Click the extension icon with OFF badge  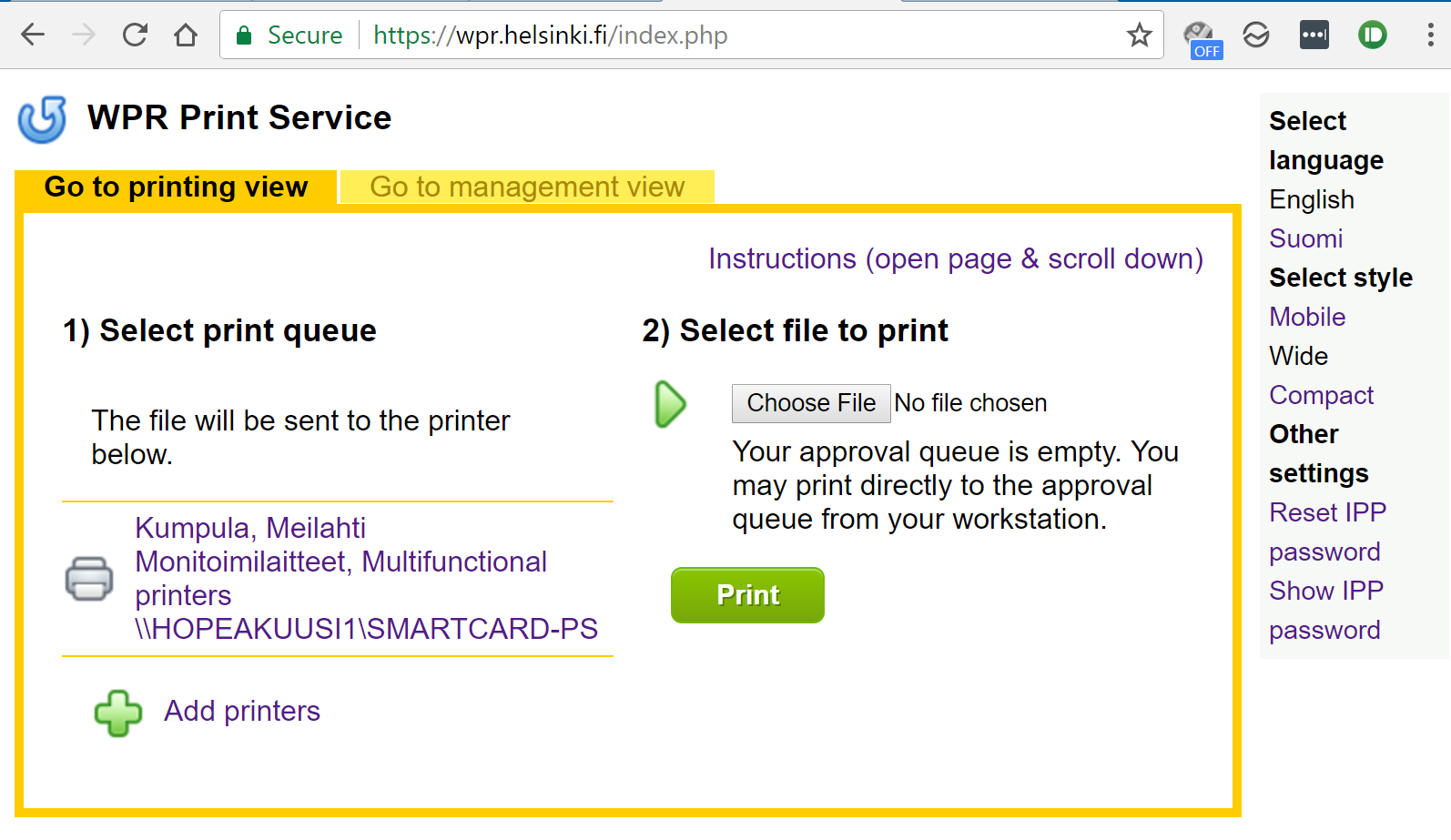(x=1202, y=38)
